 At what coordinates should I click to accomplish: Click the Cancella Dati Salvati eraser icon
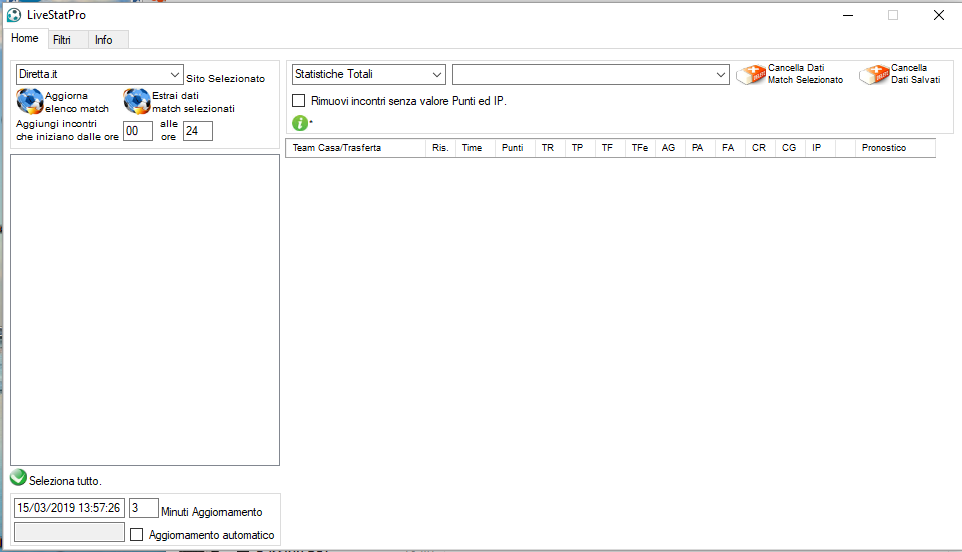coord(874,75)
